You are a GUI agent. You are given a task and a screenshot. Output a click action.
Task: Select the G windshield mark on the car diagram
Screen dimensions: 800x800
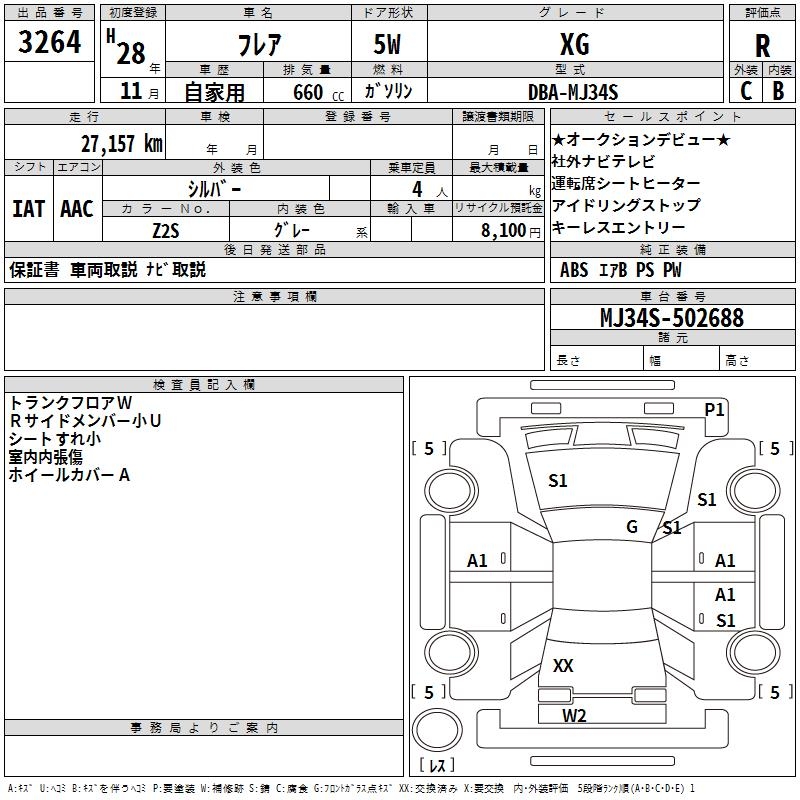click(x=632, y=527)
